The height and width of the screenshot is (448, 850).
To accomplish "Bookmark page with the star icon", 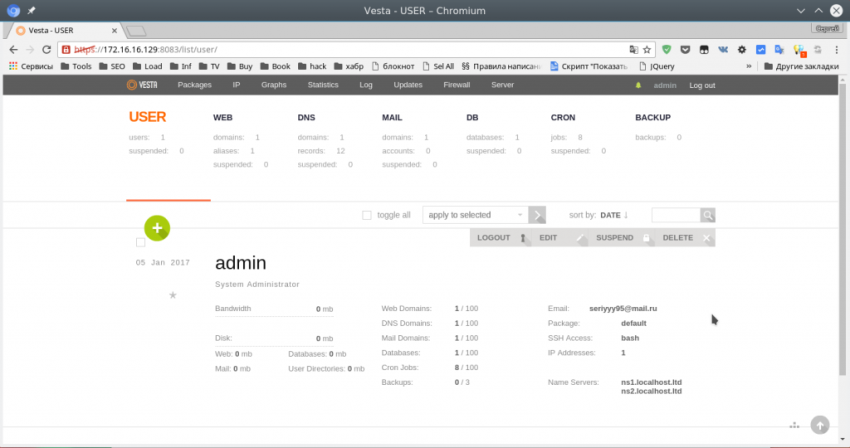I will [647, 48].
